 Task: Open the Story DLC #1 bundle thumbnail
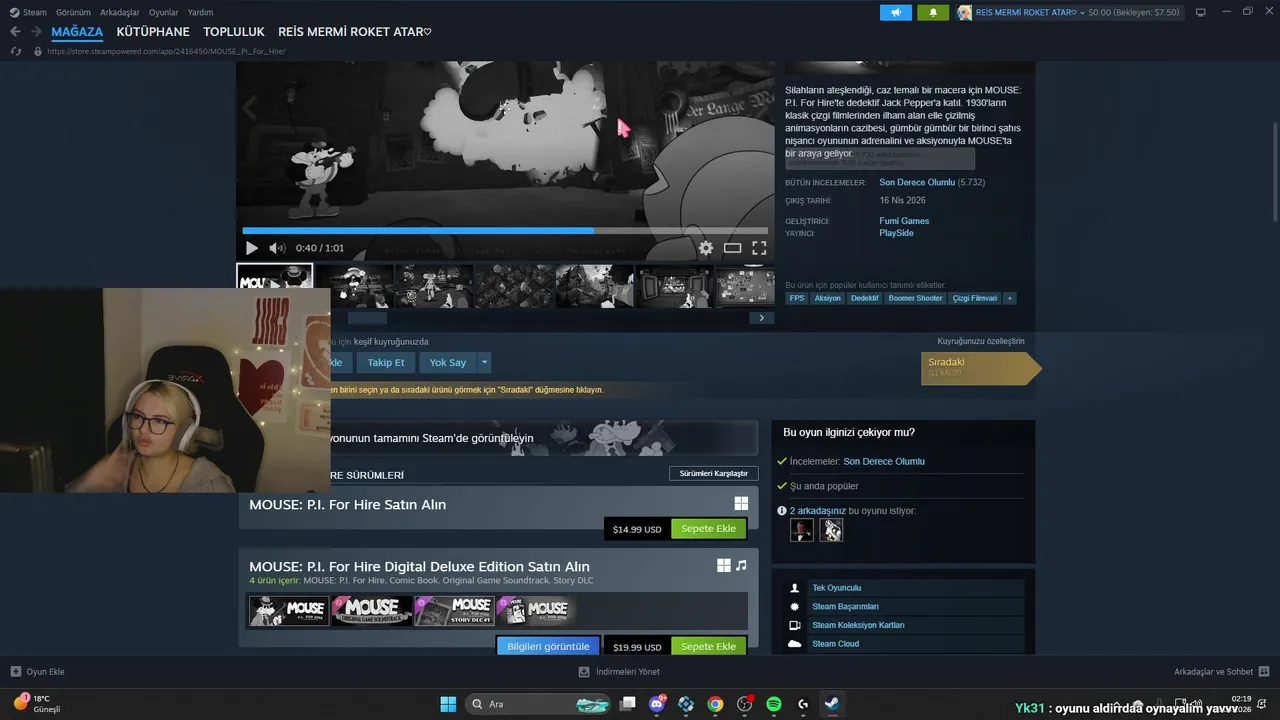pyautogui.click(x=455, y=610)
